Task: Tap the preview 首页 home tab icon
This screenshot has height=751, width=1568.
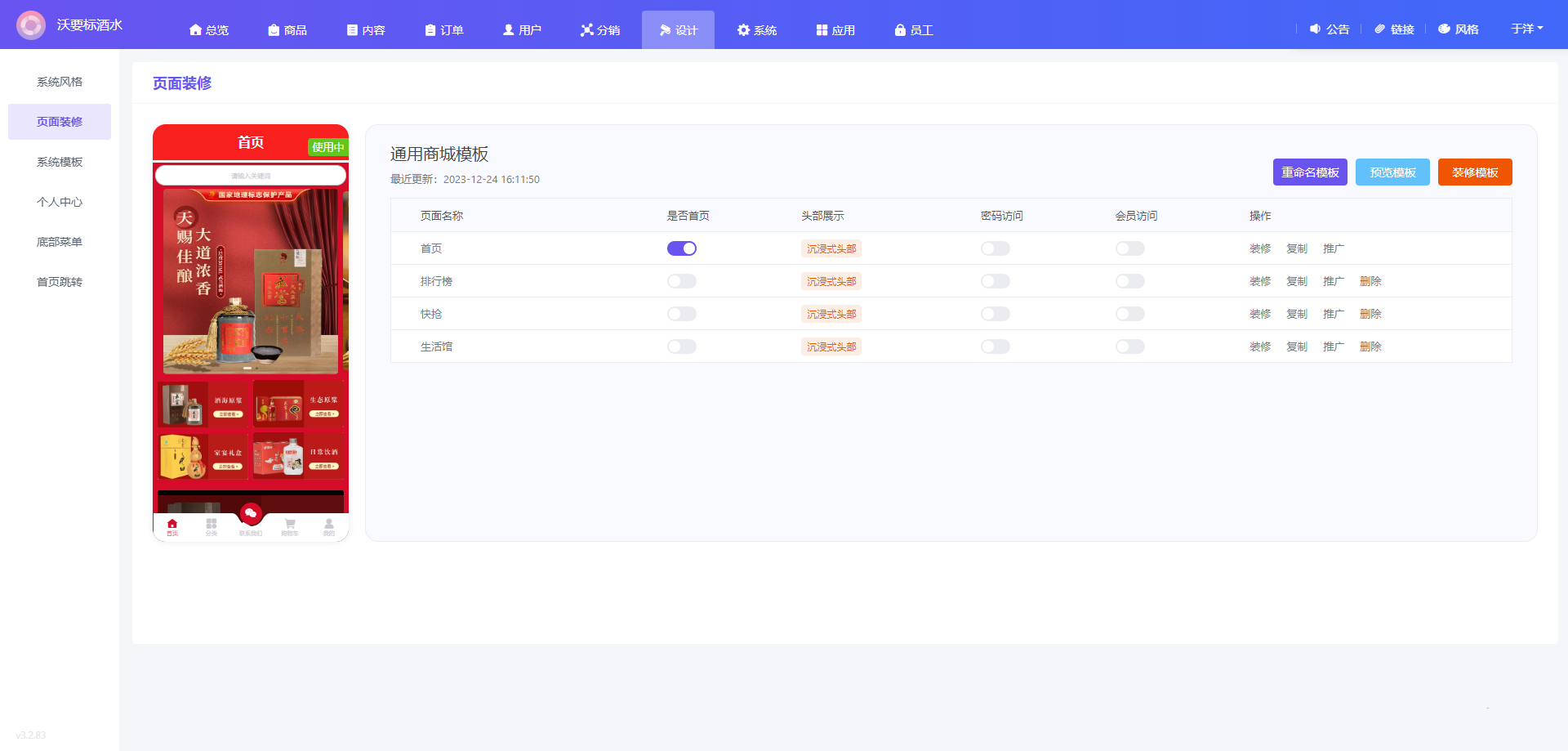Action: click(172, 524)
